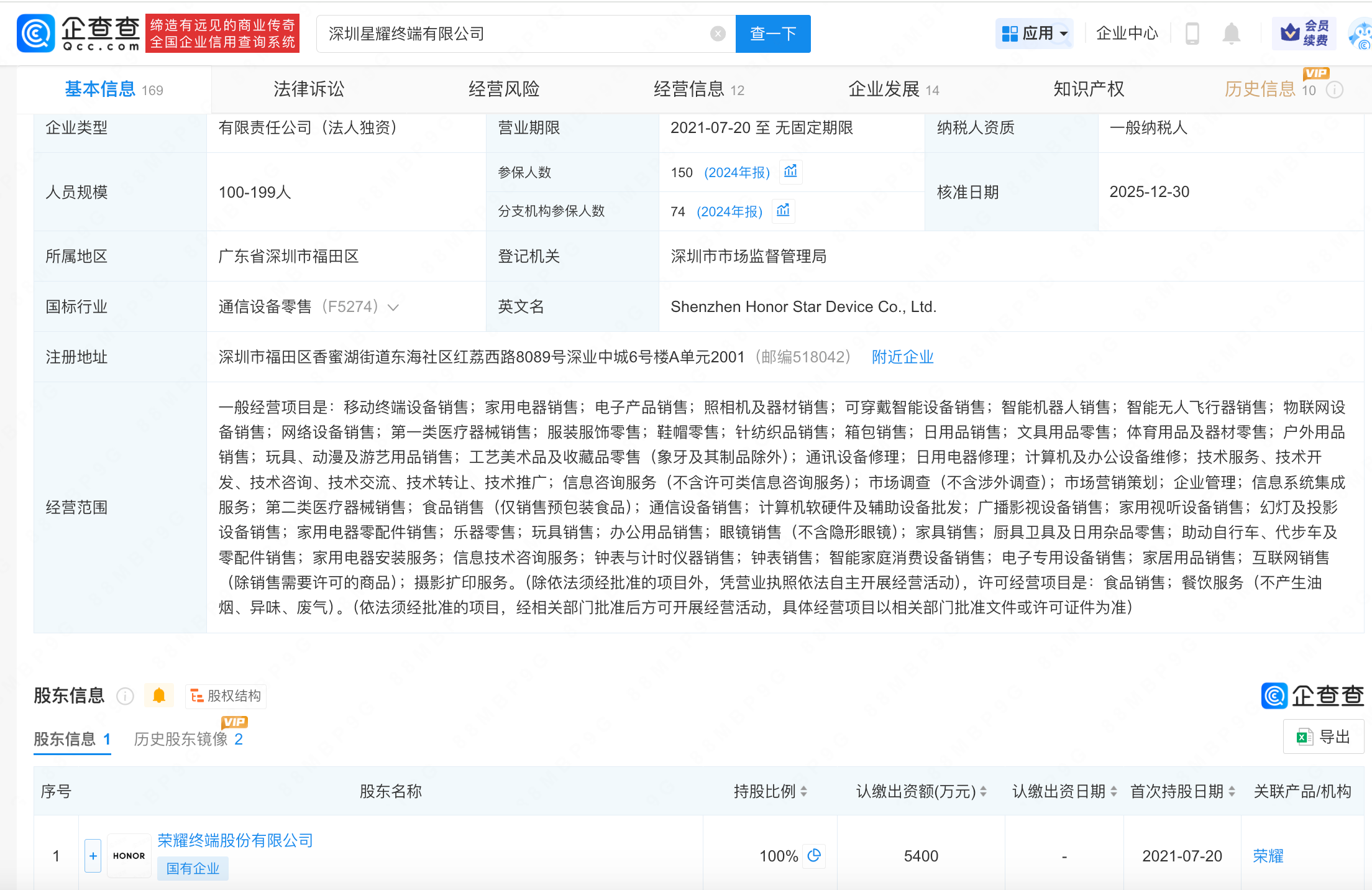
Task: Click the 查一下 search button
Action: (772, 34)
